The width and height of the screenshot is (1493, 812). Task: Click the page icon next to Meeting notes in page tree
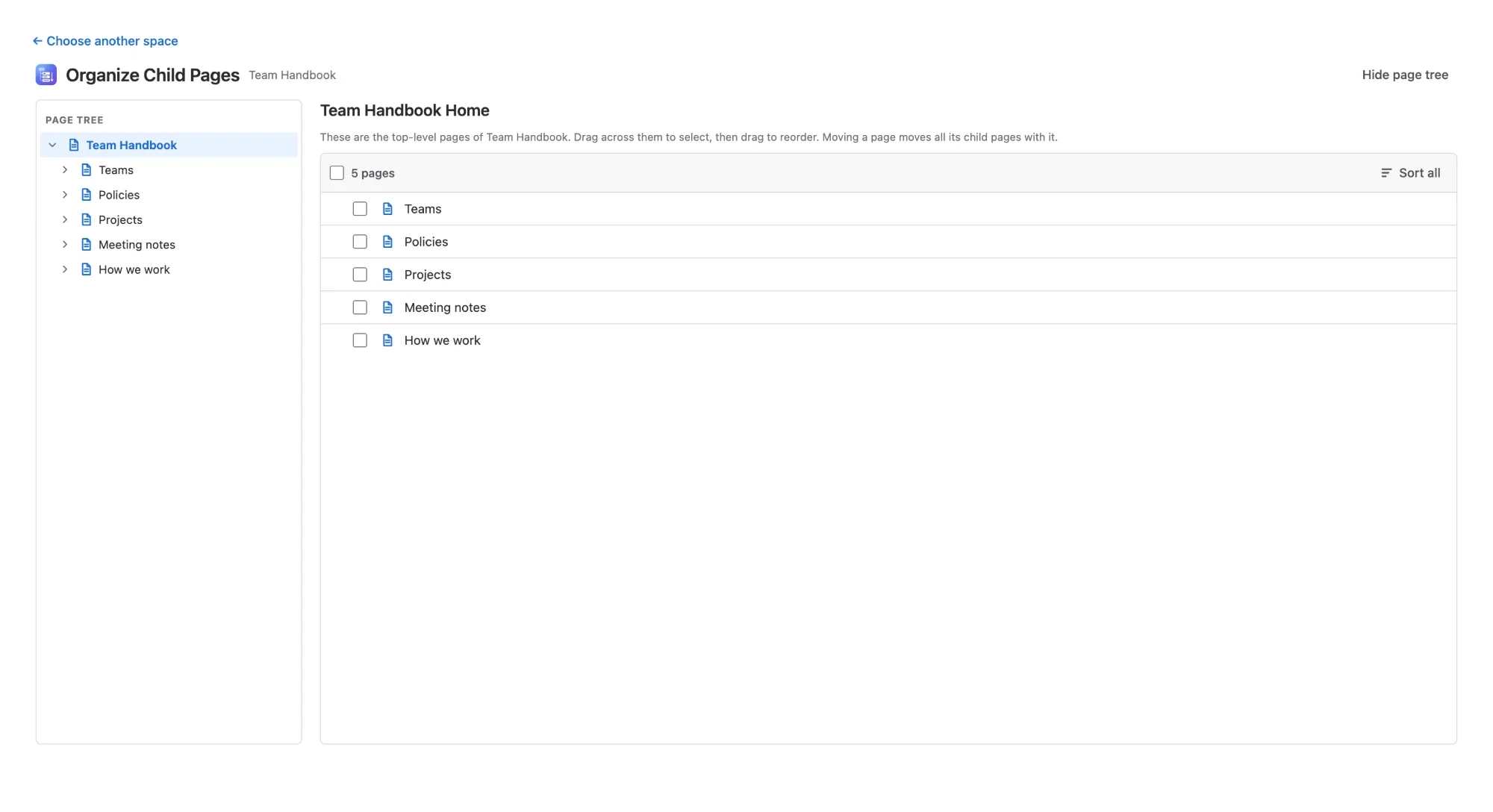click(87, 245)
